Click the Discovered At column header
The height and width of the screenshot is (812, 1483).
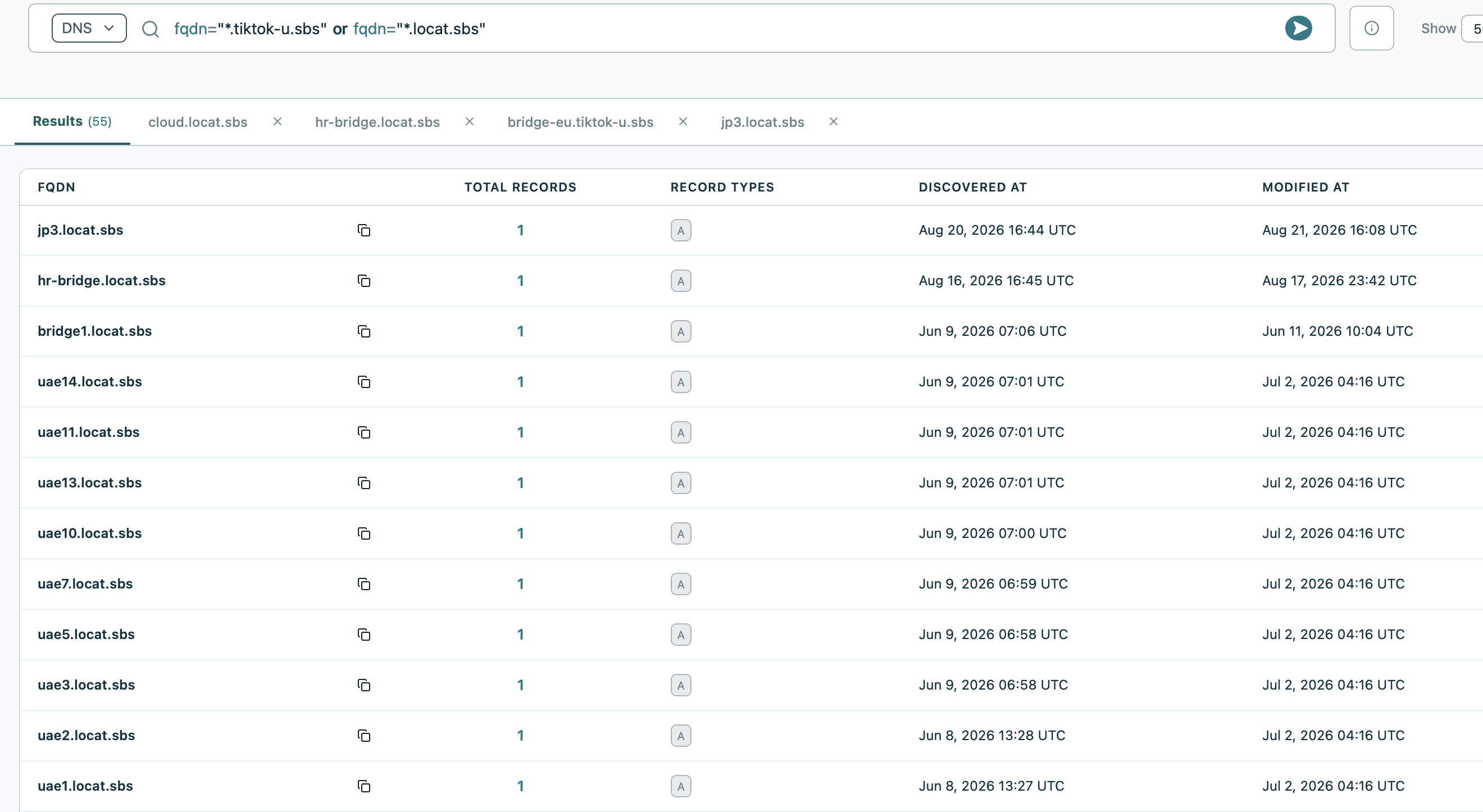[x=972, y=187]
